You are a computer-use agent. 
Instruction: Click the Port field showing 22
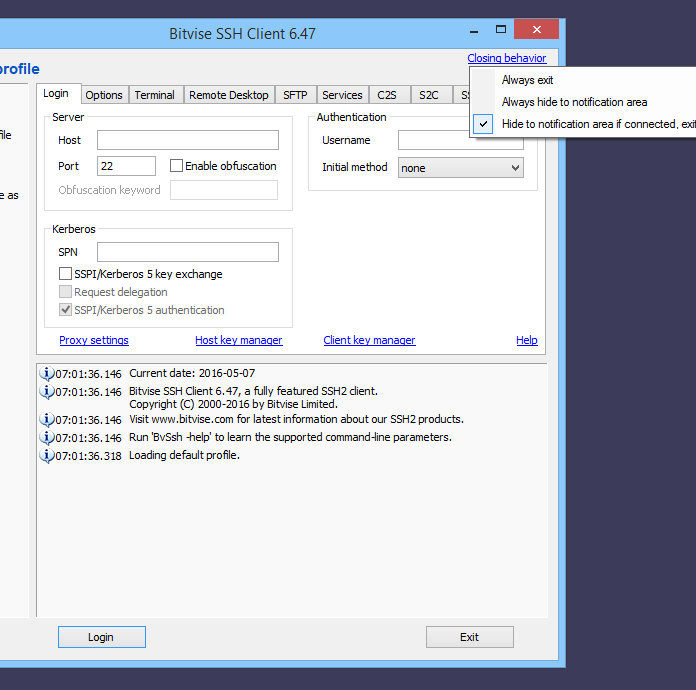(127, 166)
